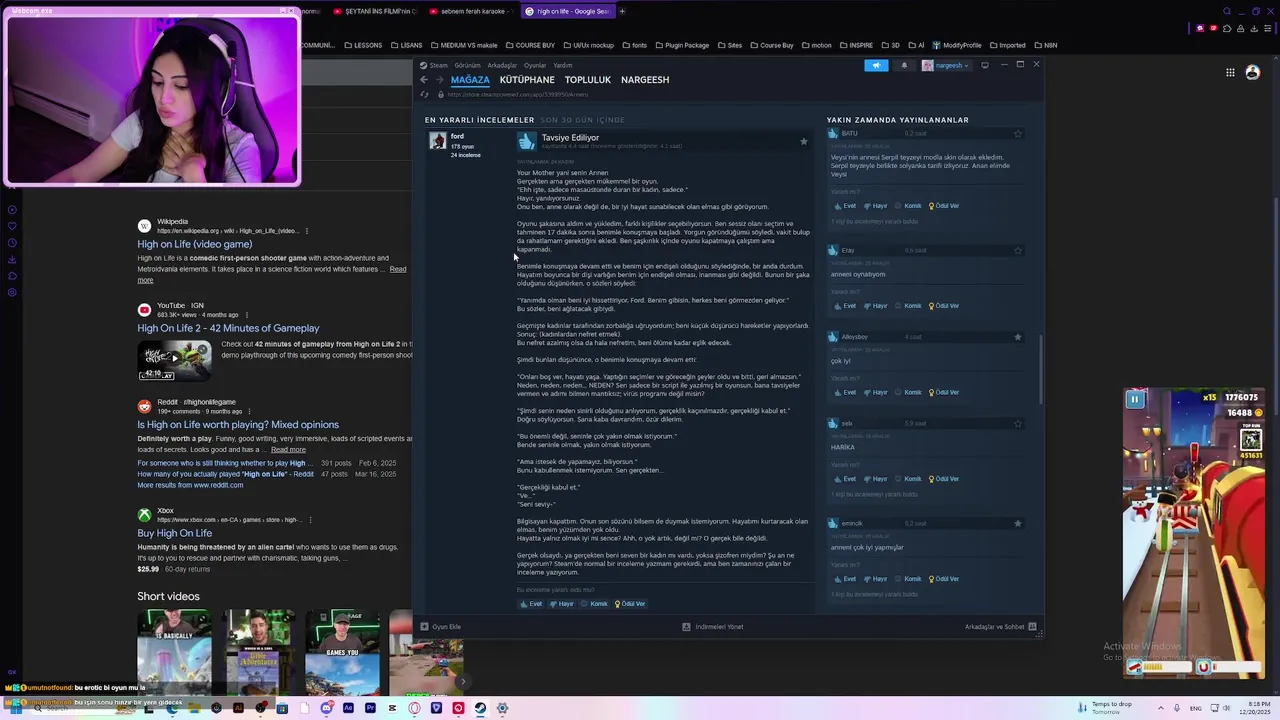The image size is (1280, 720).
Task: Go forward in Steam store navigation
Action: pos(439,80)
